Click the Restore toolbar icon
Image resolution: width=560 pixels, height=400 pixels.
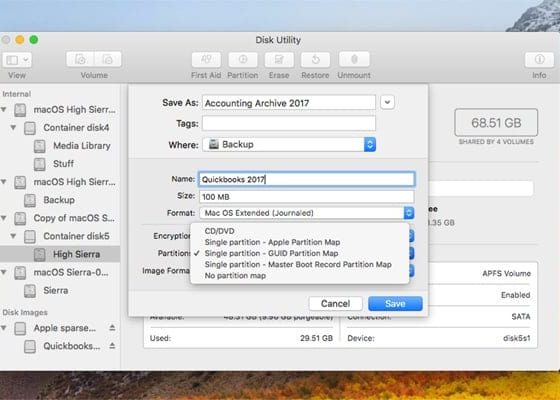[315, 59]
